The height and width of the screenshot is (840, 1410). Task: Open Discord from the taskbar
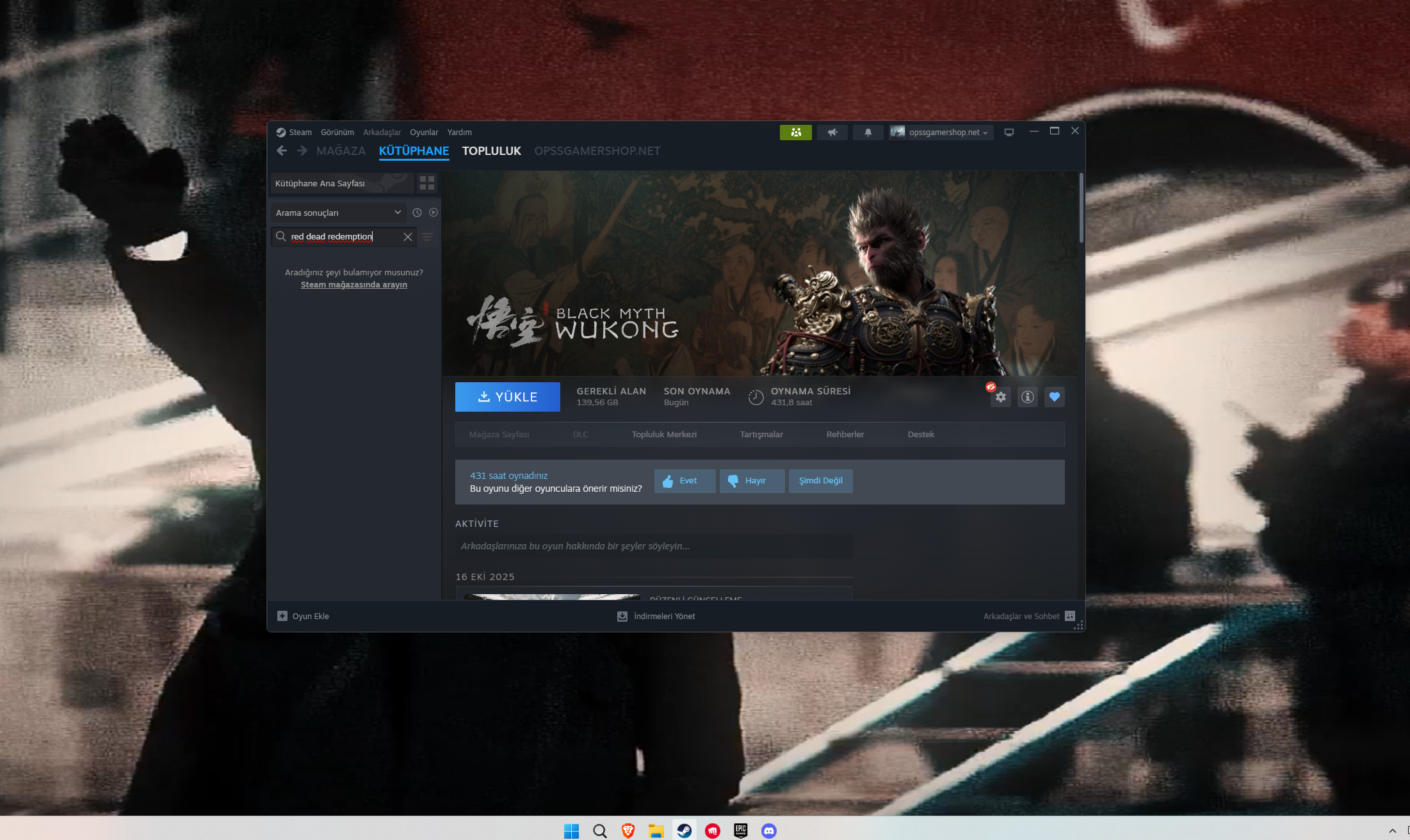pos(768,830)
